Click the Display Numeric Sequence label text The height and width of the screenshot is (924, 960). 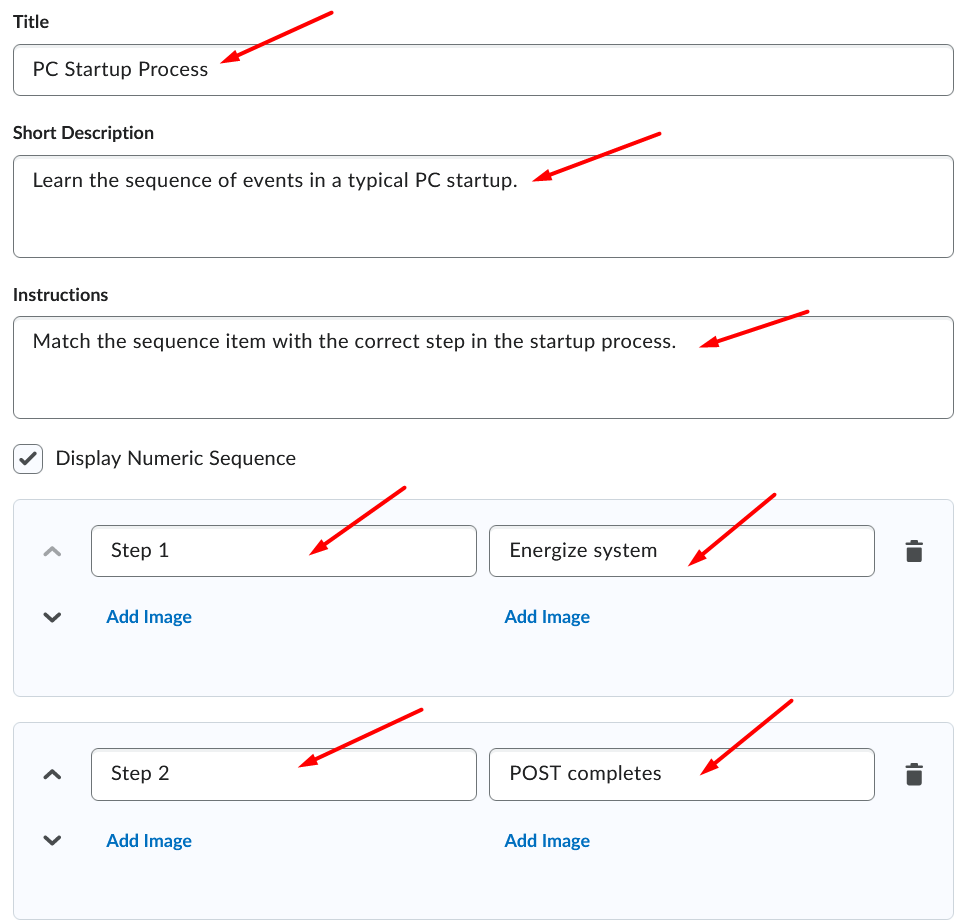[176, 459]
